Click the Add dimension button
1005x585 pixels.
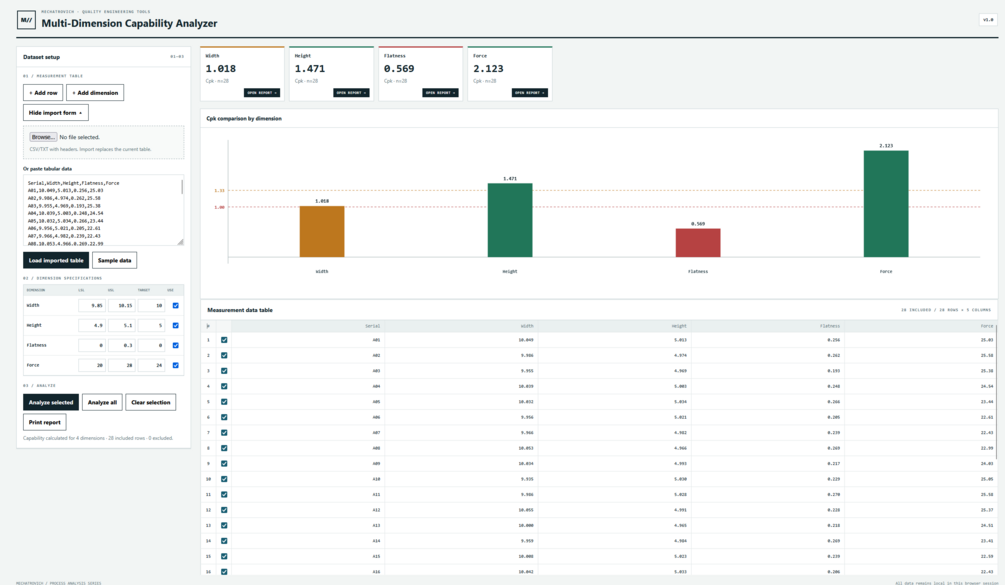click(x=95, y=93)
